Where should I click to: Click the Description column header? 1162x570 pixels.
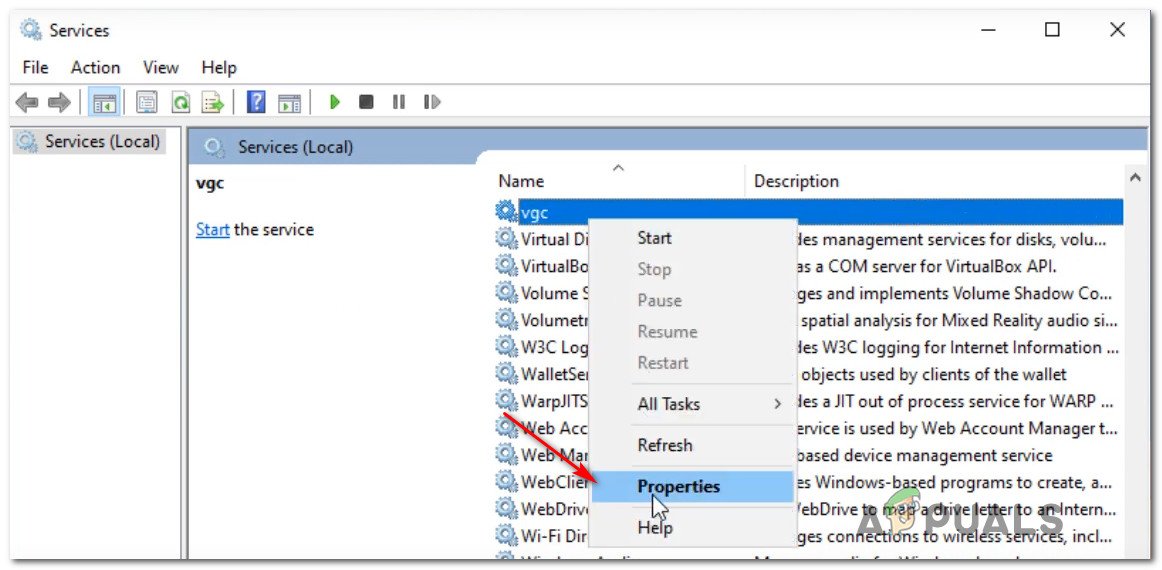point(796,181)
